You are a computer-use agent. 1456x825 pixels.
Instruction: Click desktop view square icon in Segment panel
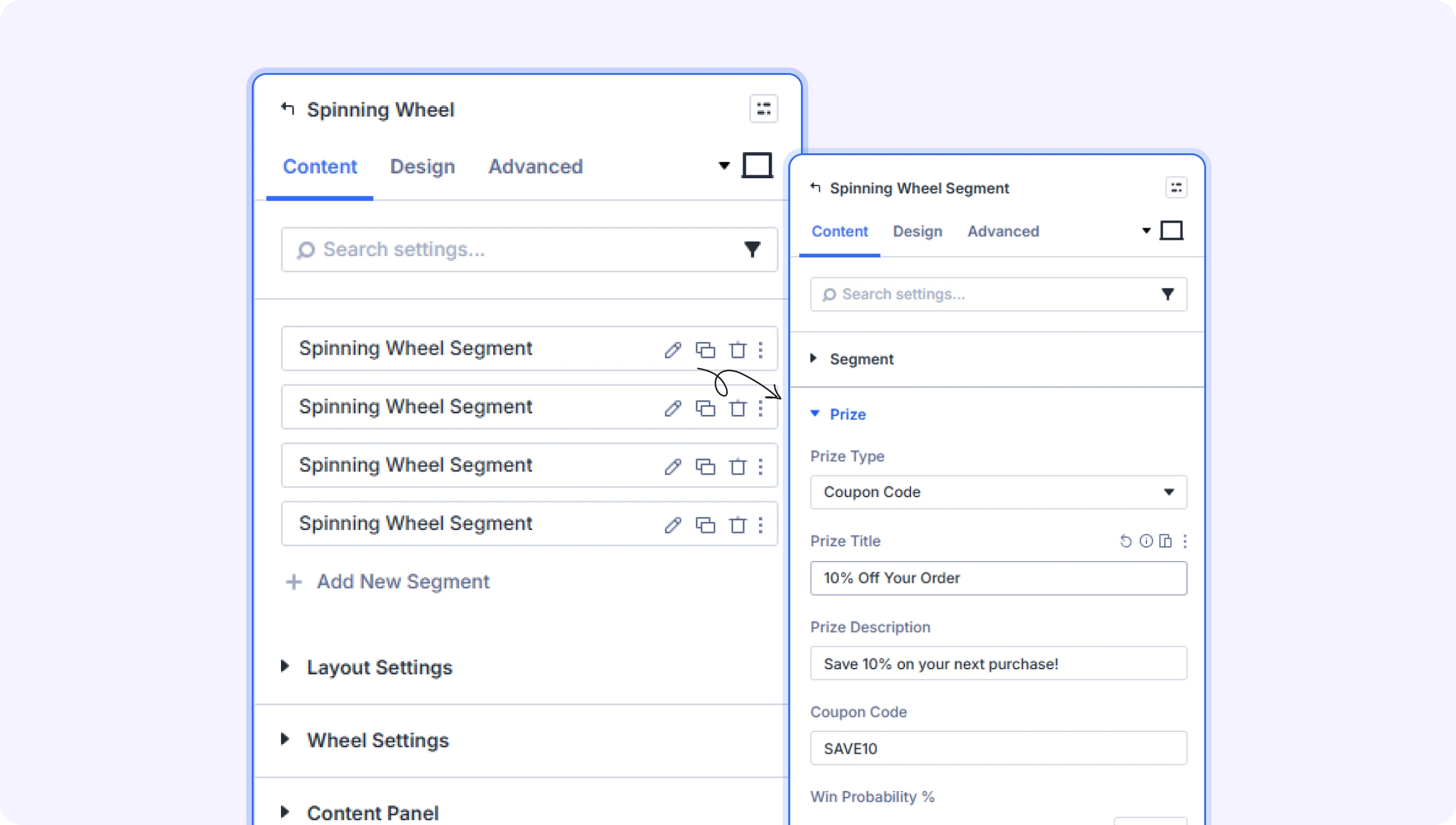1172,231
